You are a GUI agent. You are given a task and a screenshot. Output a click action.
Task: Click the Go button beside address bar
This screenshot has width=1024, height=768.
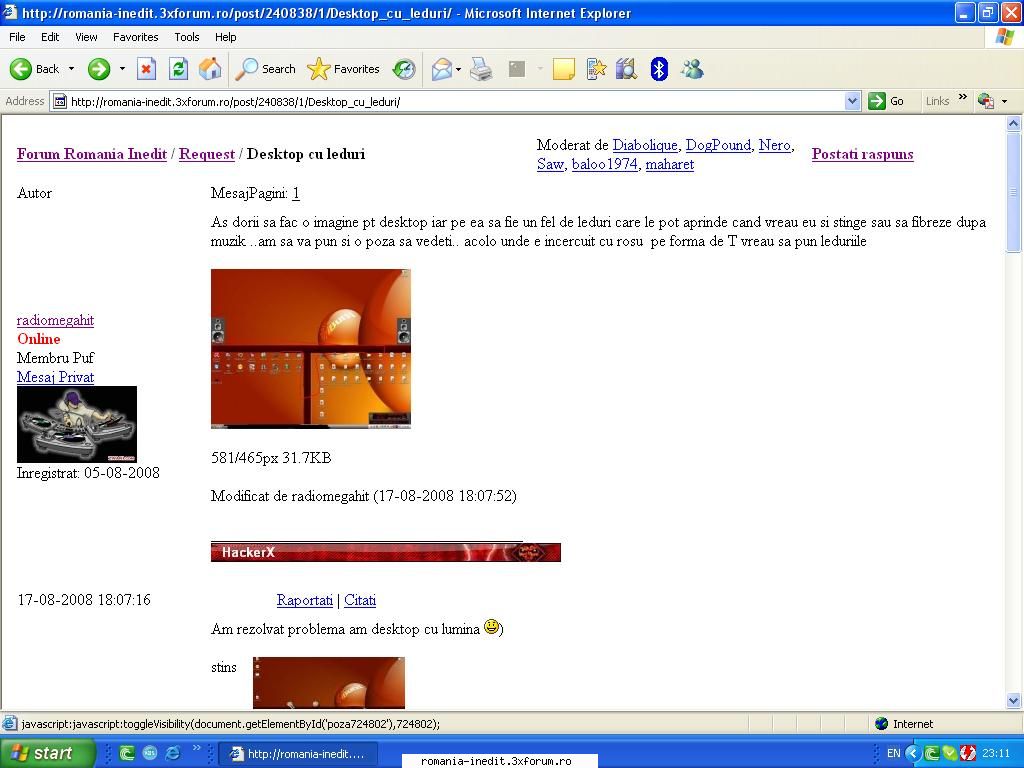pyautogui.click(x=887, y=101)
